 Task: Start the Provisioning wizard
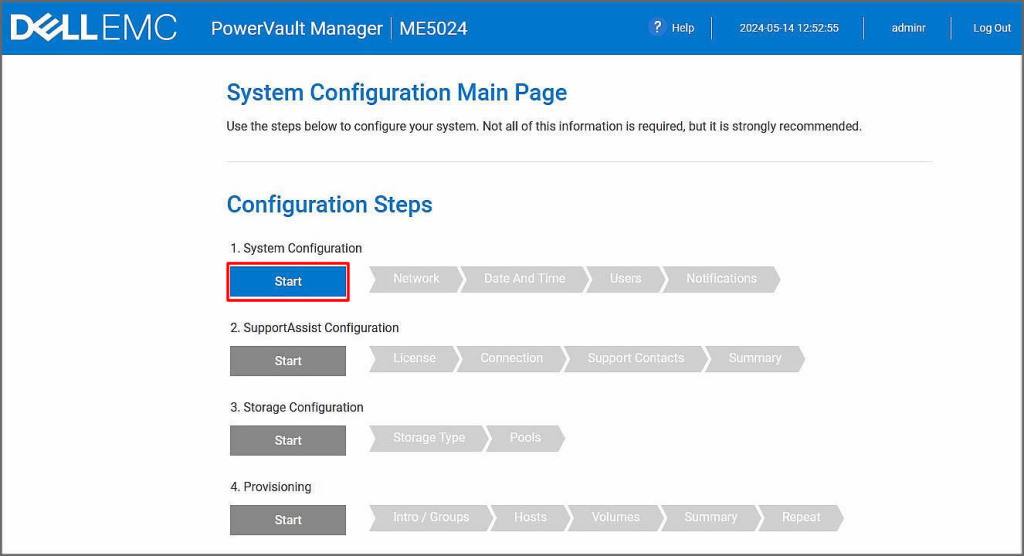[x=288, y=520]
